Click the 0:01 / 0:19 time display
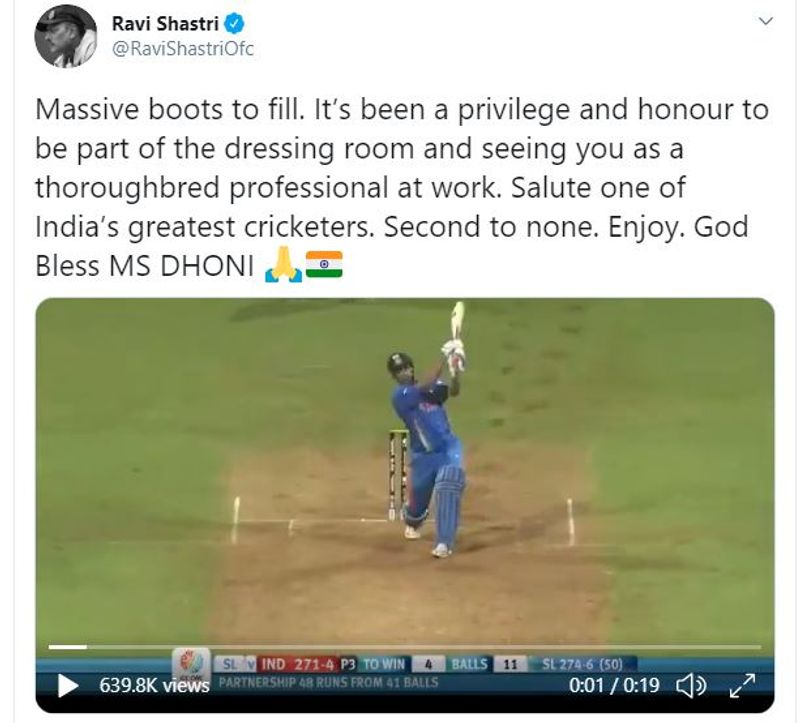800x723 pixels. 614,685
